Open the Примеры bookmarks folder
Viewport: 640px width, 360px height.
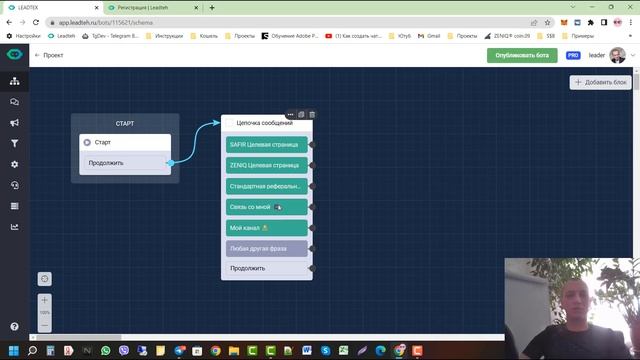[578, 36]
